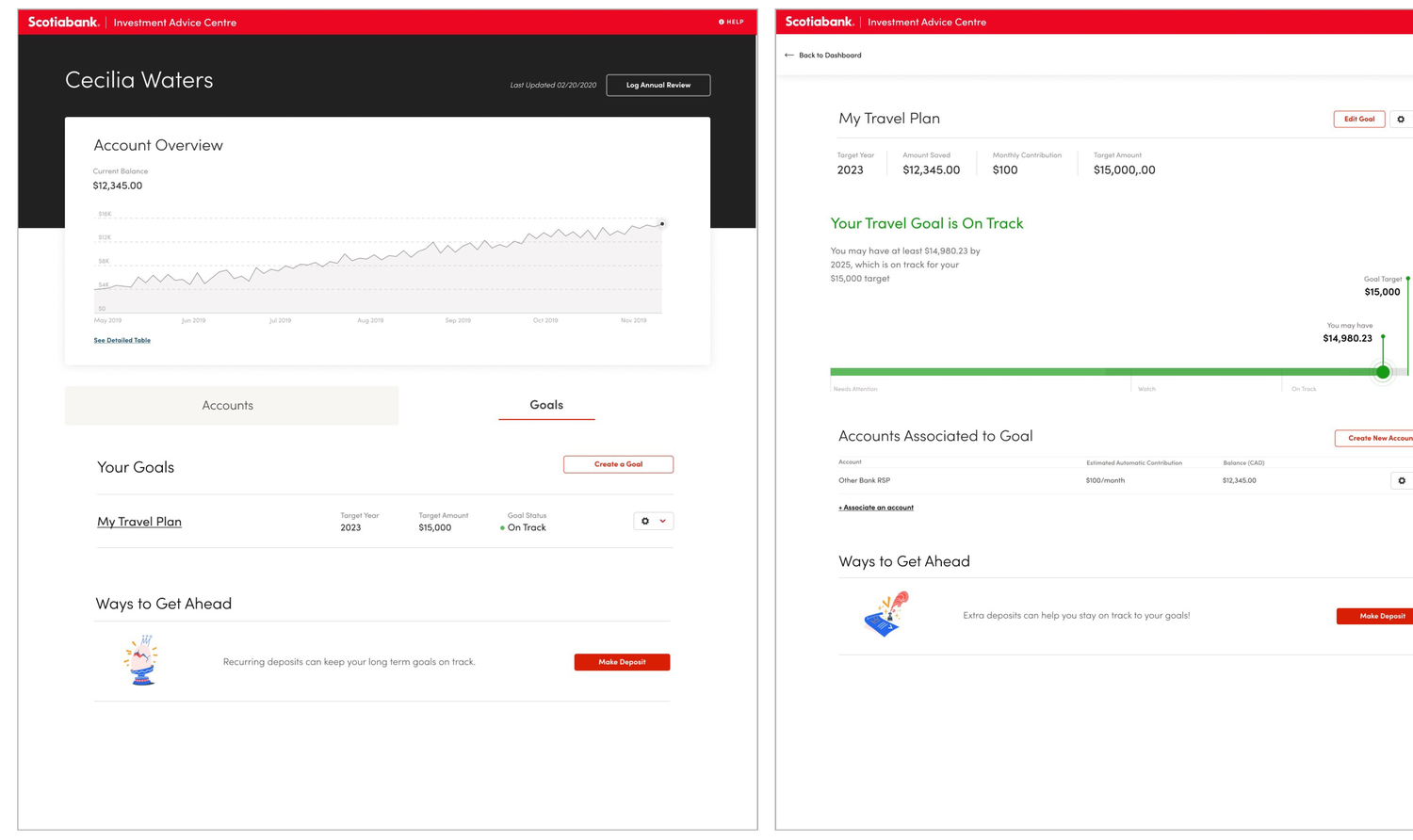Click the Target Amount $15,000,.00 value
Screen dimensions: 1413x840
tap(1124, 170)
